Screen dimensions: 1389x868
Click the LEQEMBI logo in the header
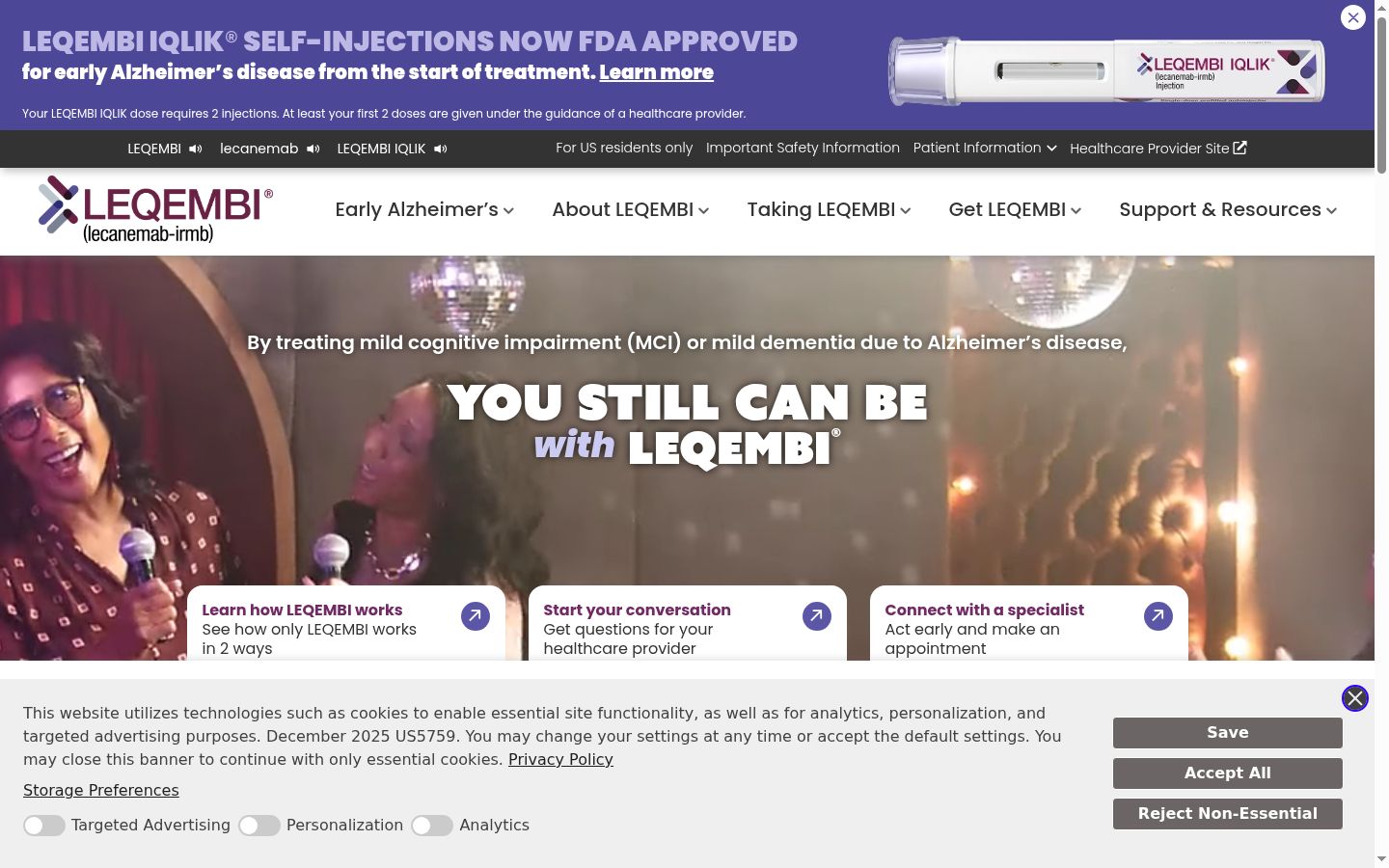(x=156, y=209)
